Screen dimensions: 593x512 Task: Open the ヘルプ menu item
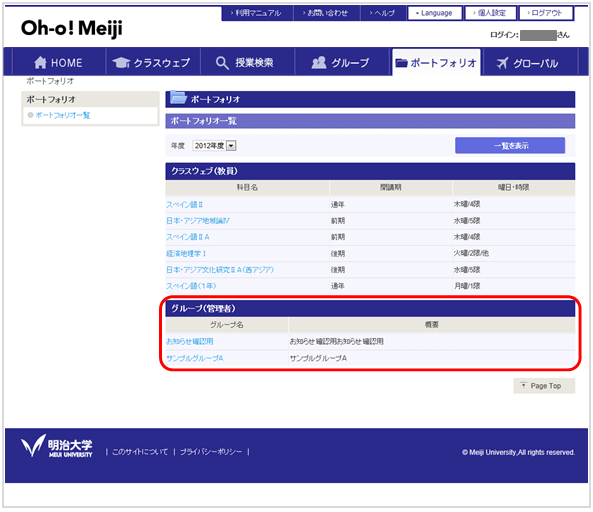(383, 13)
